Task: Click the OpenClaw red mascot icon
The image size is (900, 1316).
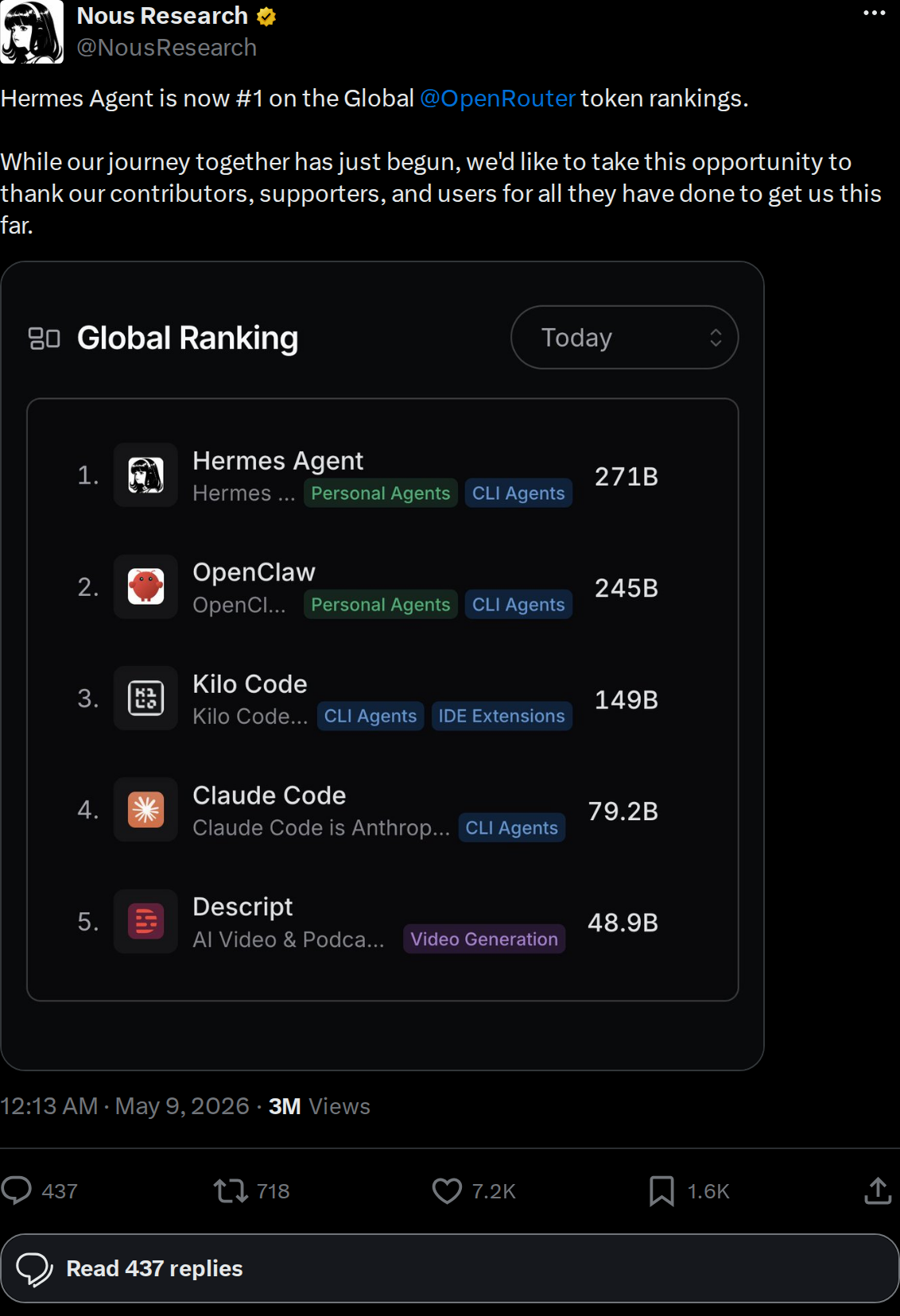Action: [145, 586]
